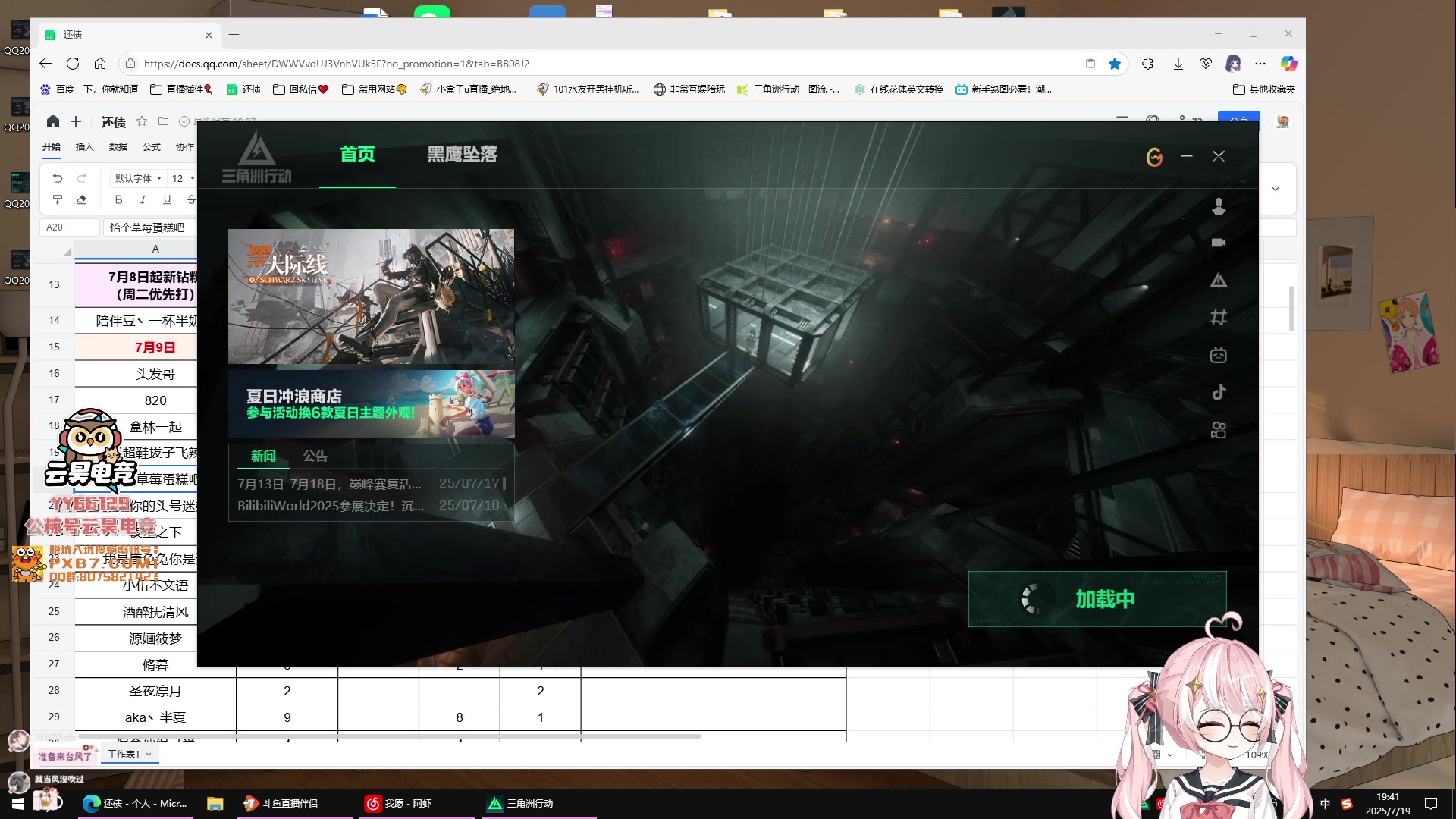Expand the sheet toolbar with the chevron
The image size is (1456, 819).
[x=1276, y=189]
